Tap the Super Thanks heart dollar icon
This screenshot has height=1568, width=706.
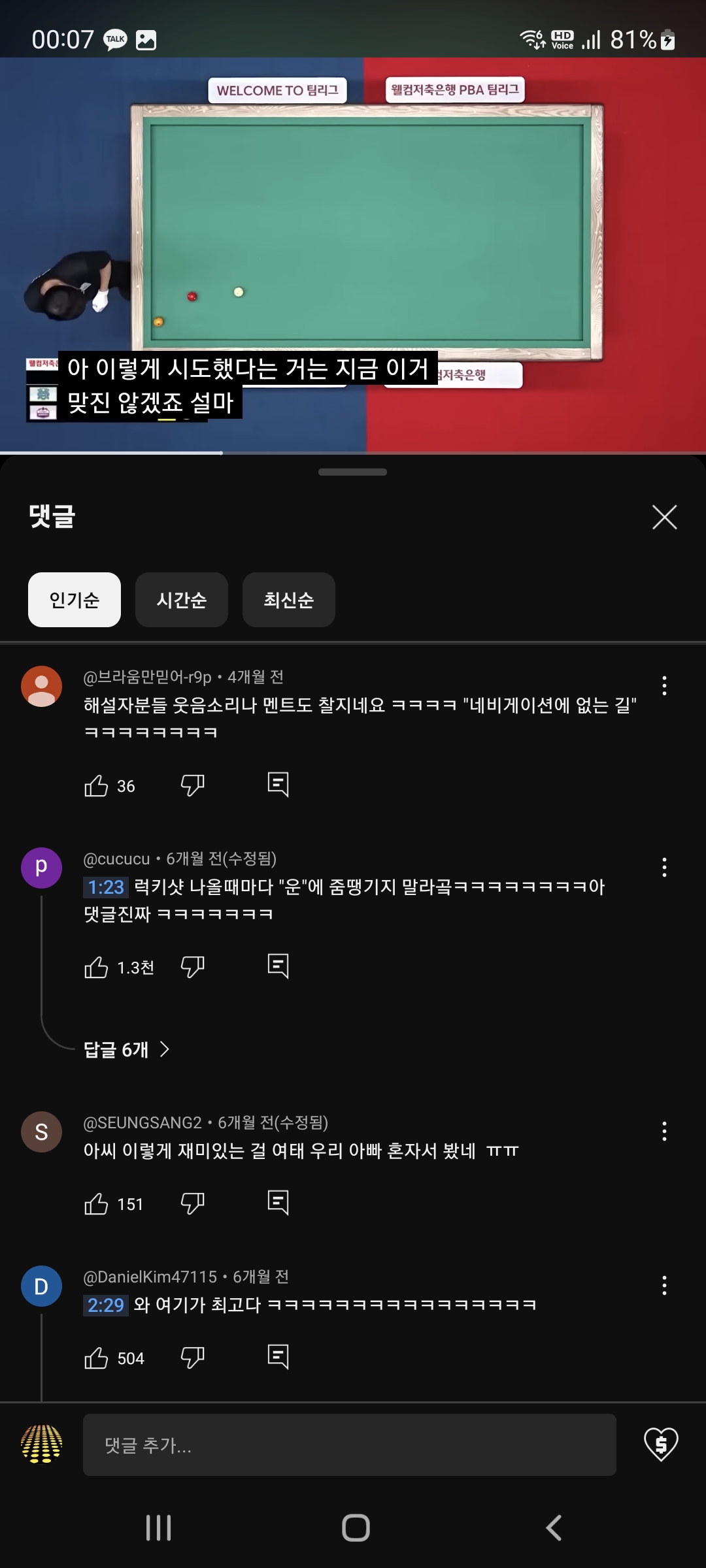click(661, 1445)
